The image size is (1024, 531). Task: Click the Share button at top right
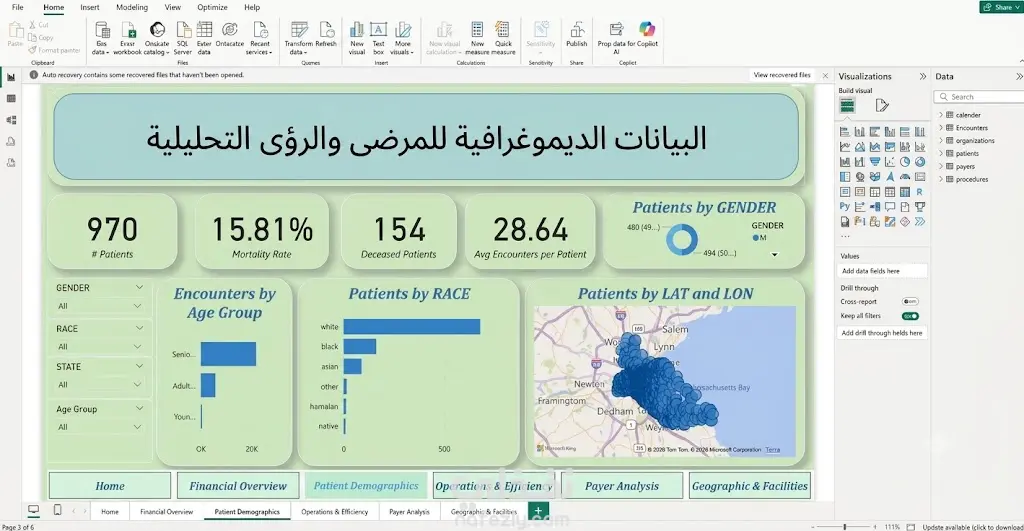coord(999,7)
